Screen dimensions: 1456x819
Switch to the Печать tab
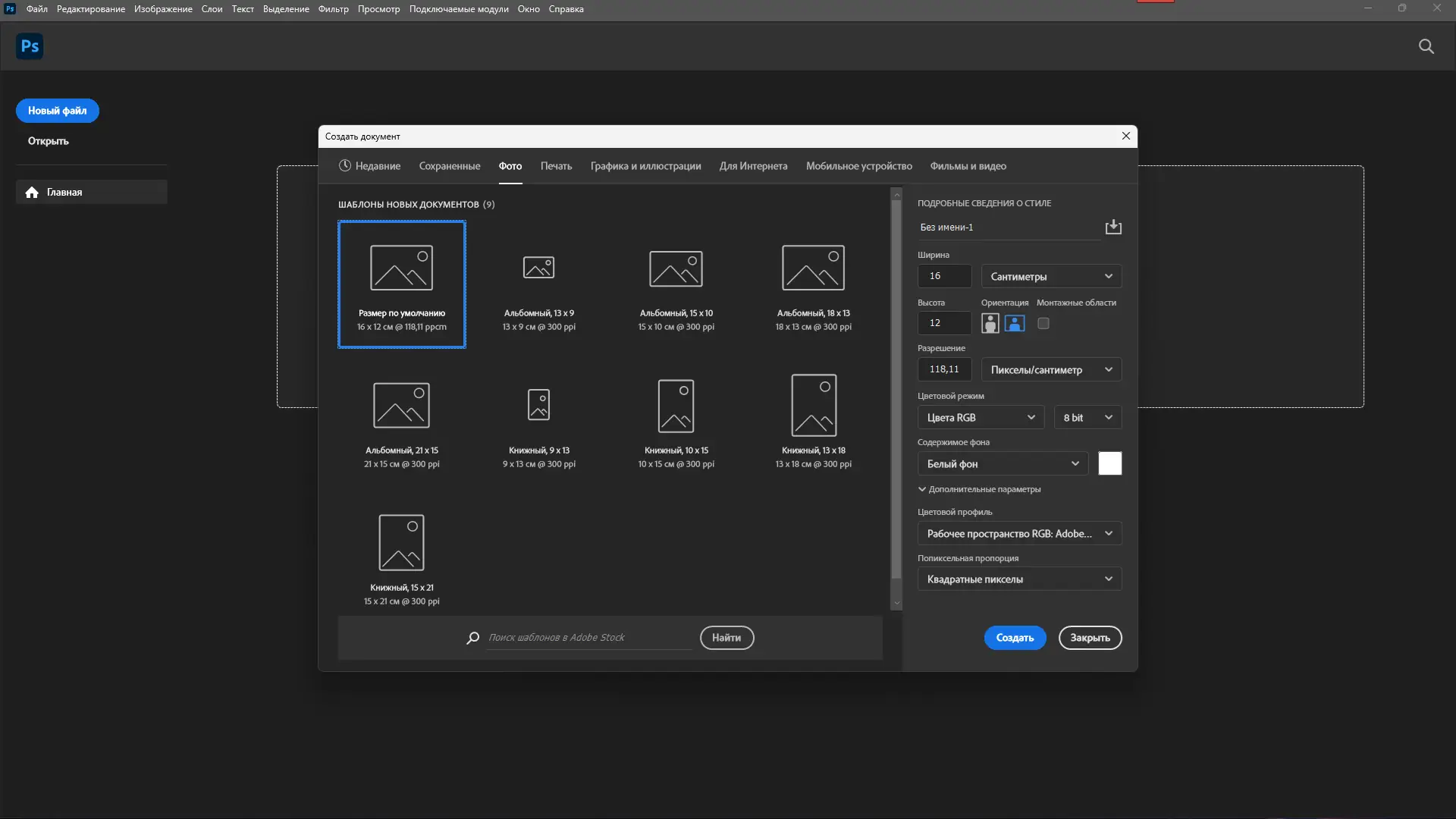point(556,166)
